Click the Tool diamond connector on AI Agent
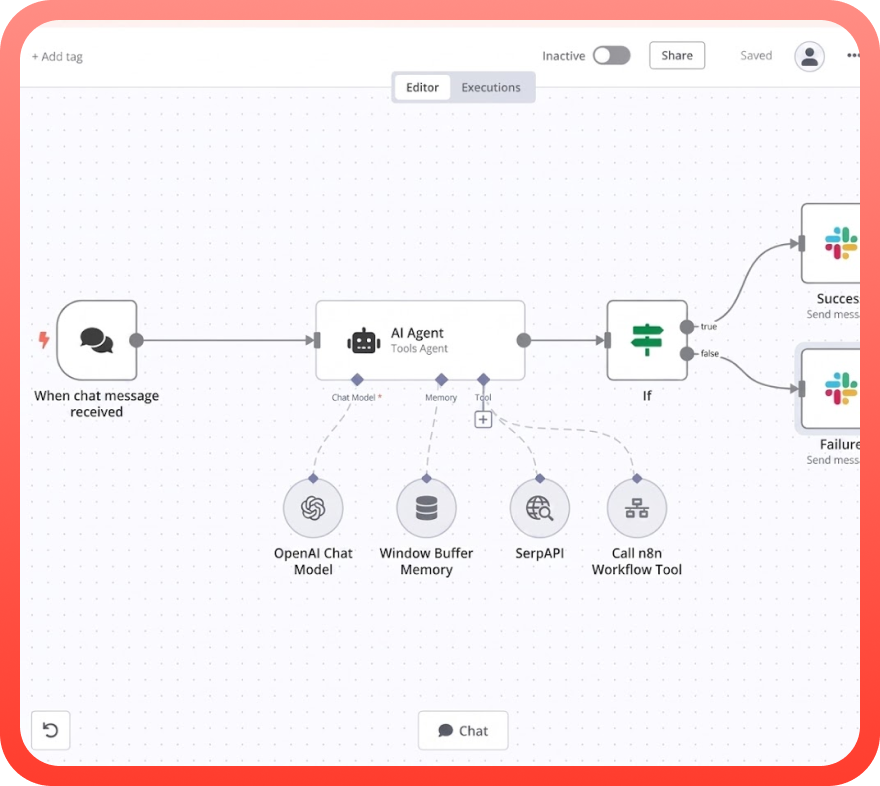Viewport: 880px width, 786px height. (x=483, y=380)
